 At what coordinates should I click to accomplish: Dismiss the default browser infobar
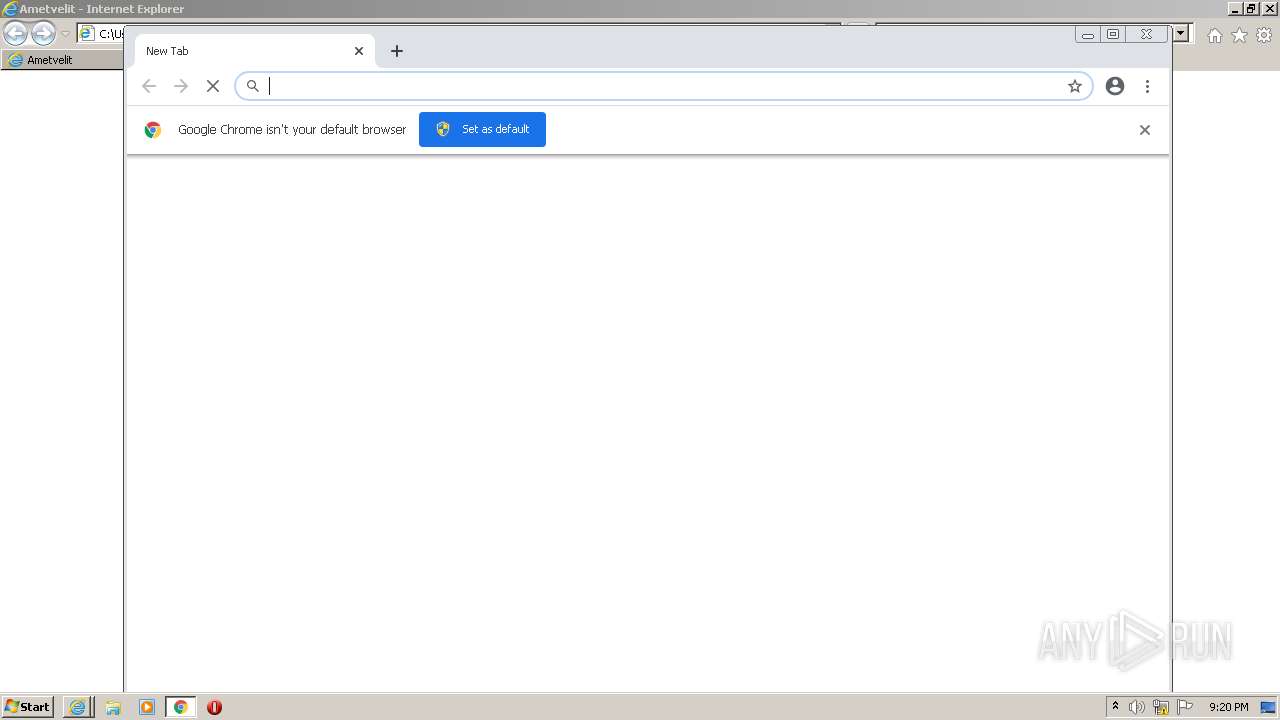pyautogui.click(x=1145, y=130)
